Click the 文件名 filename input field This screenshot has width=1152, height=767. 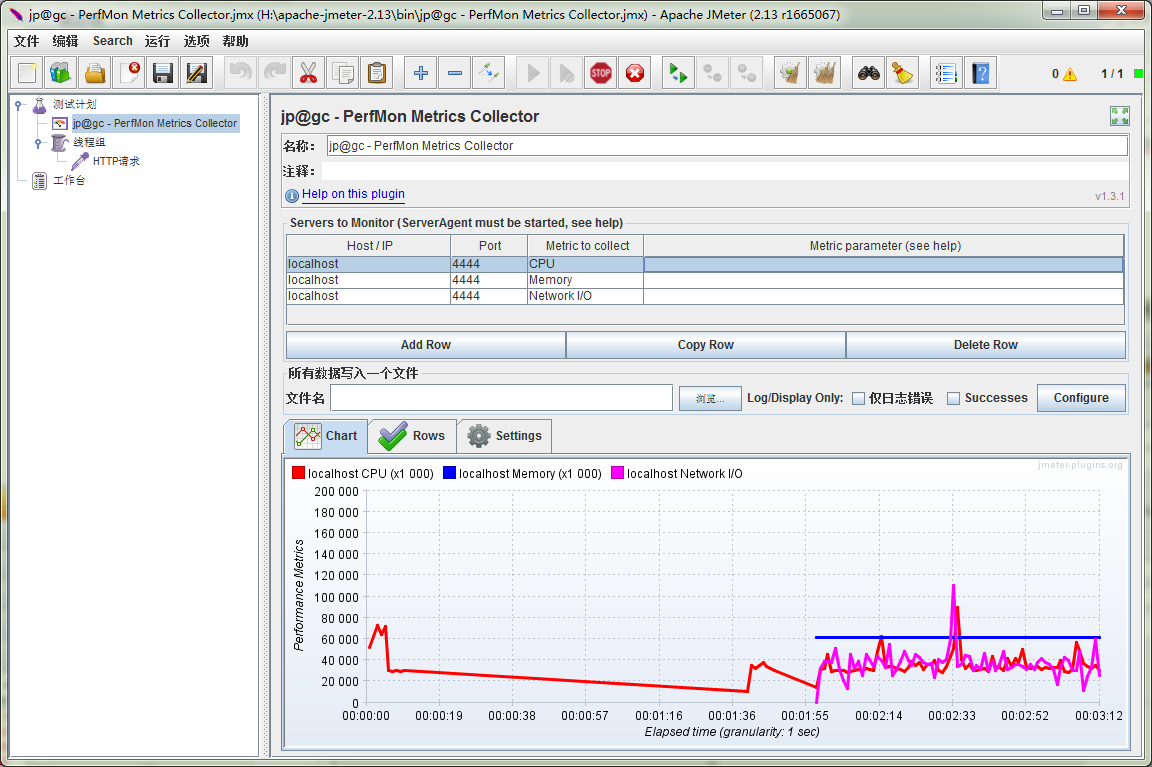(x=501, y=397)
